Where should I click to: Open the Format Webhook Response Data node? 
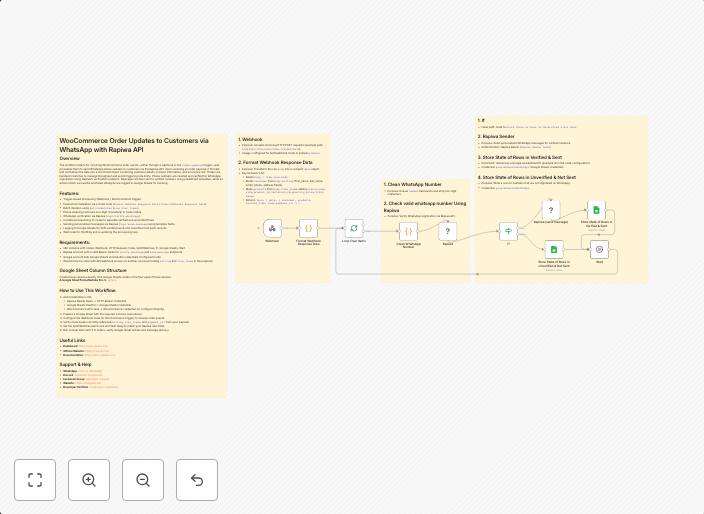[x=308, y=229]
